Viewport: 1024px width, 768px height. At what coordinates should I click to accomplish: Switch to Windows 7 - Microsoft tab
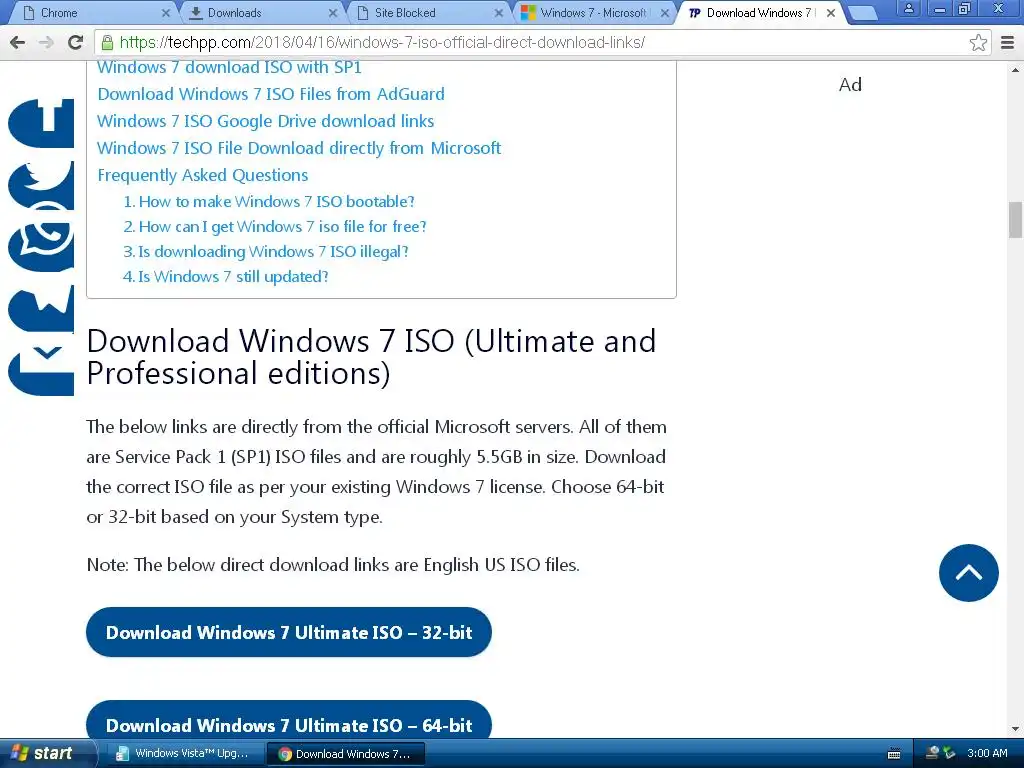click(594, 13)
